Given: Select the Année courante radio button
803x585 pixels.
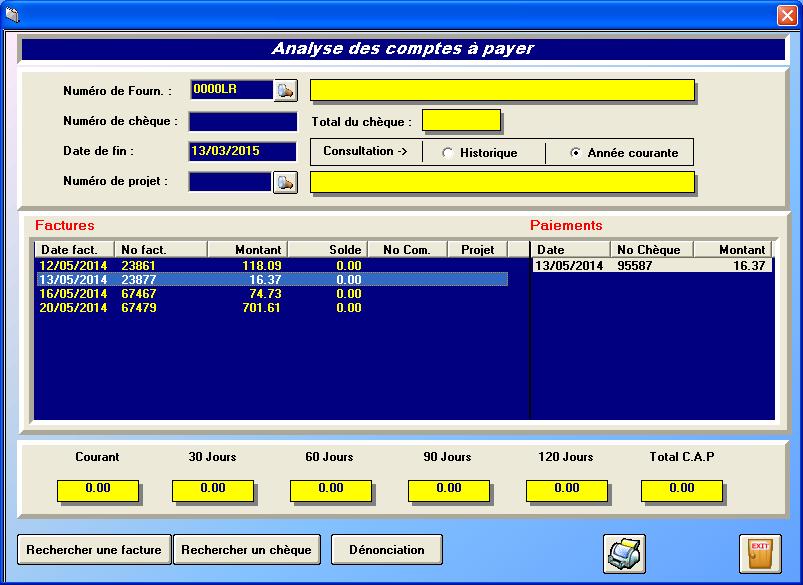Looking at the screenshot, I should (575, 153).
